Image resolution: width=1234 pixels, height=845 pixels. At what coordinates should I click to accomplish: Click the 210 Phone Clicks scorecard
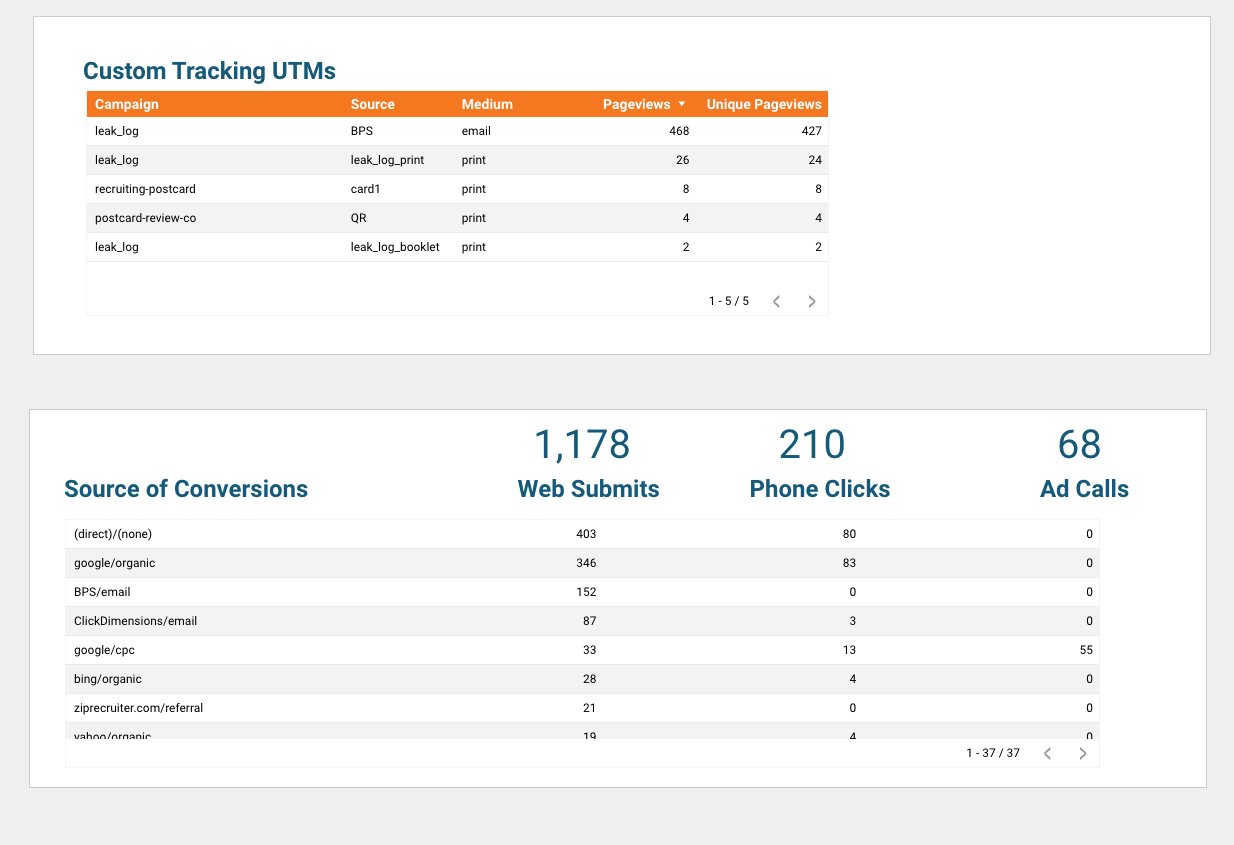click(812, 445)
